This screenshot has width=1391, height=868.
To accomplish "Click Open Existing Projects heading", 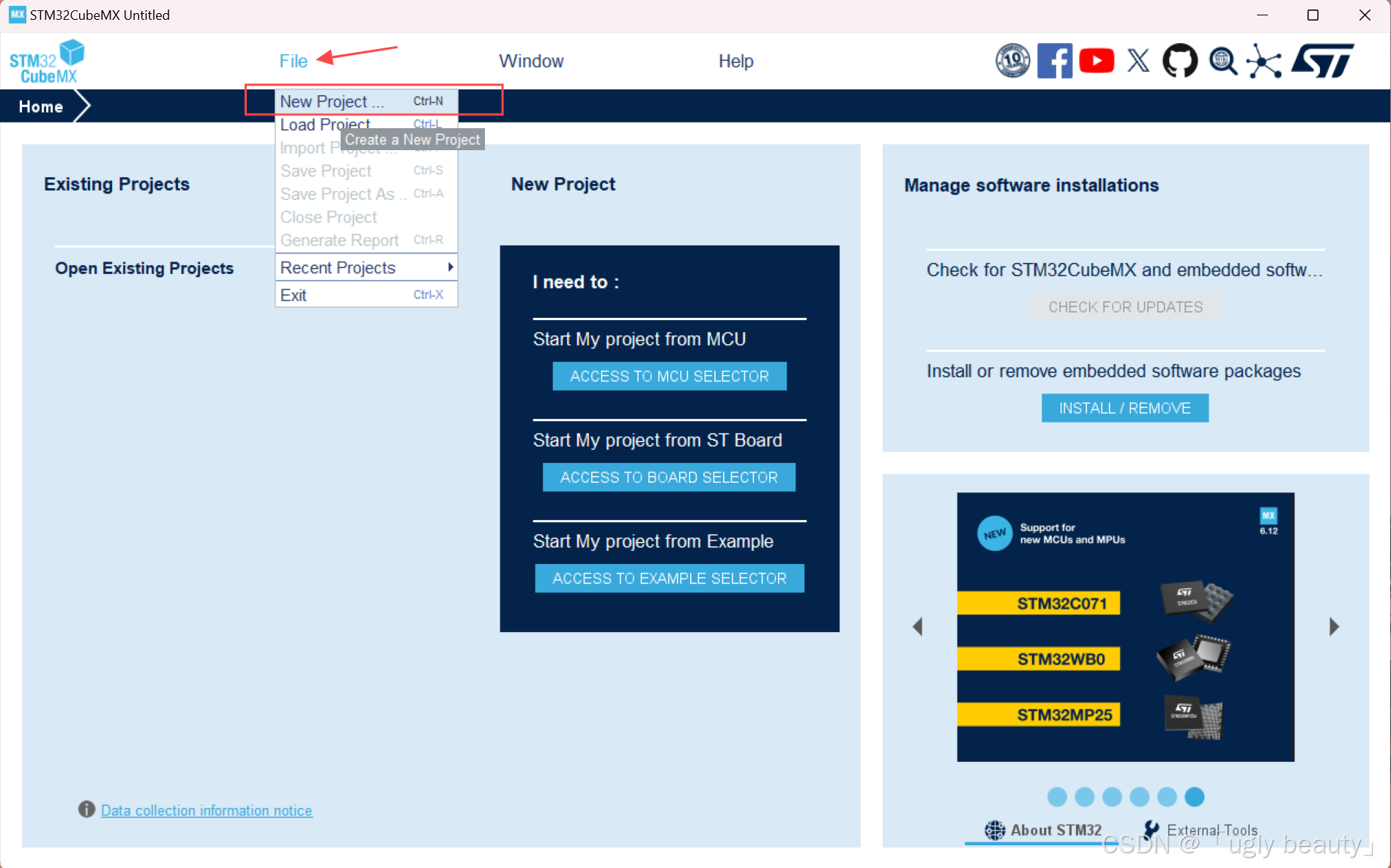I will pos(144,268).
